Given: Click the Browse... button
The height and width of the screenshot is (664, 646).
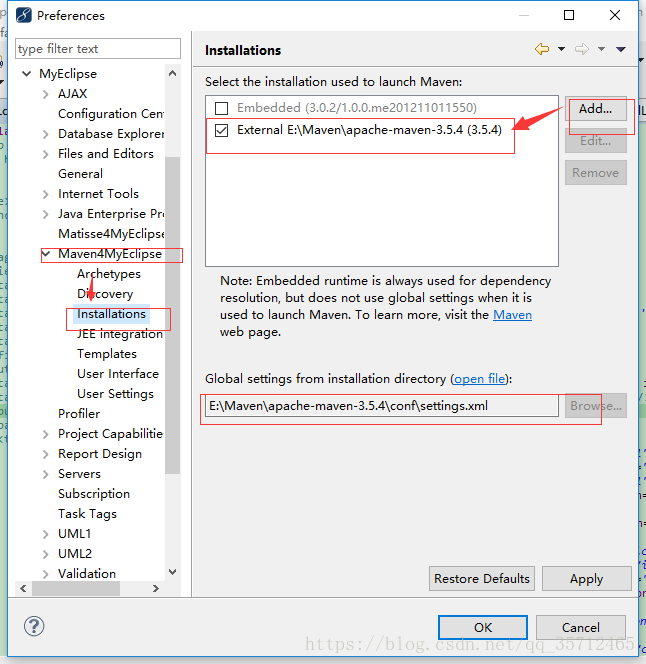Looking at the screenshot, I should [x=596, y=406].
